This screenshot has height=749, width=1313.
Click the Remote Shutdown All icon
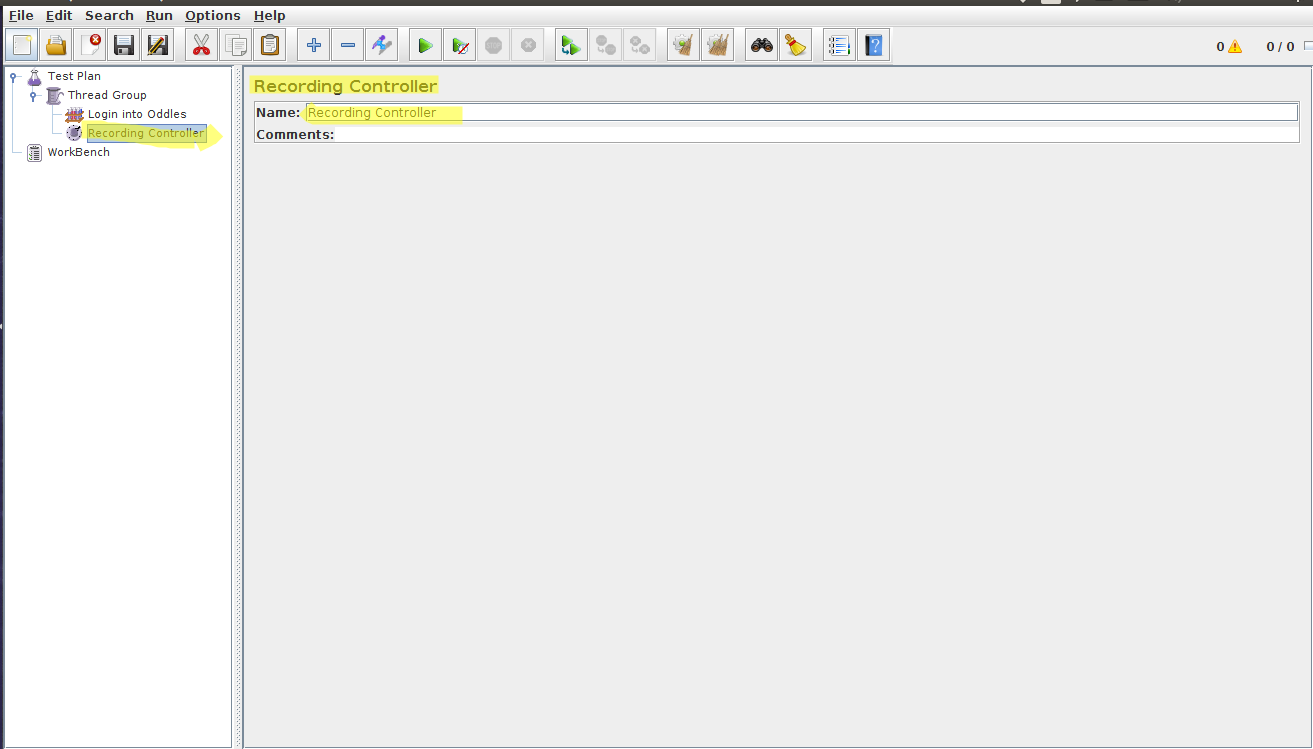(x=640, y=45)
